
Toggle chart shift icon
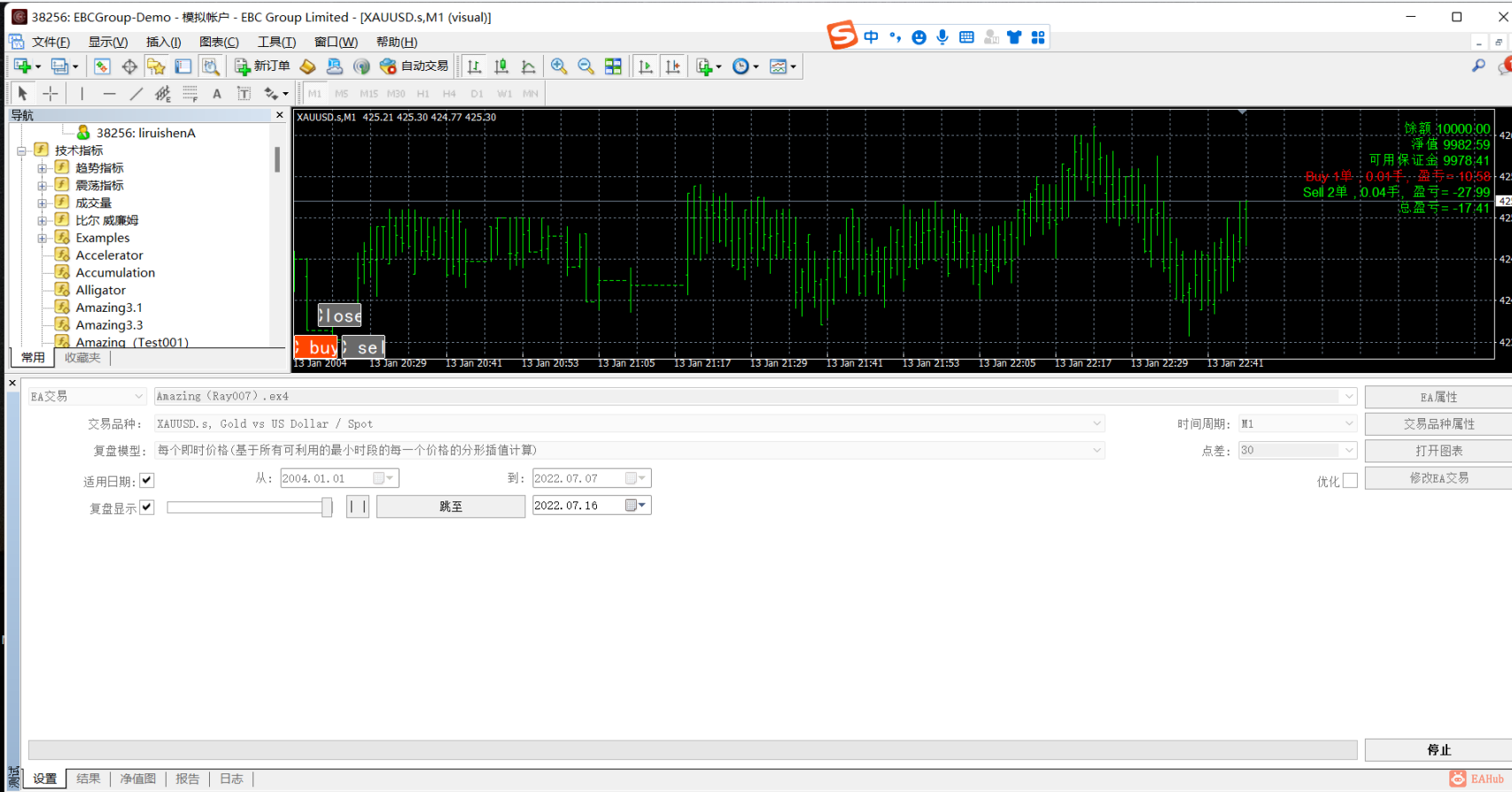click(673, 66)
